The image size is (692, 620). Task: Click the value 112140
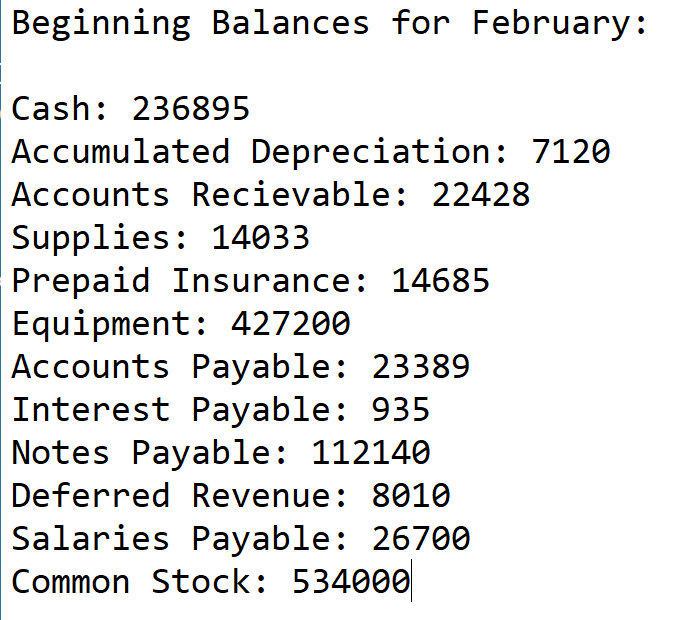pyautogui.click(x=370, y=453)
